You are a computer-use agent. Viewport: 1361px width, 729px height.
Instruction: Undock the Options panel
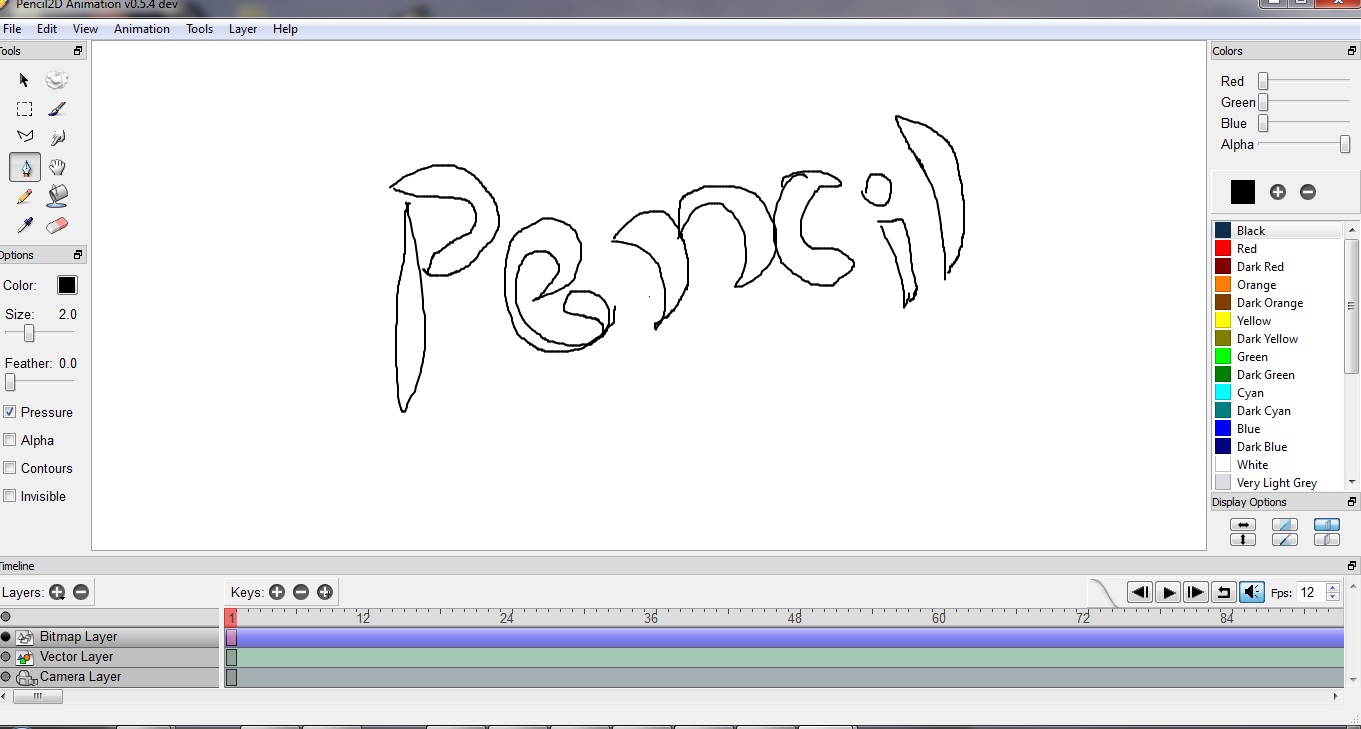pyautogui.click(x=78, y=255)
